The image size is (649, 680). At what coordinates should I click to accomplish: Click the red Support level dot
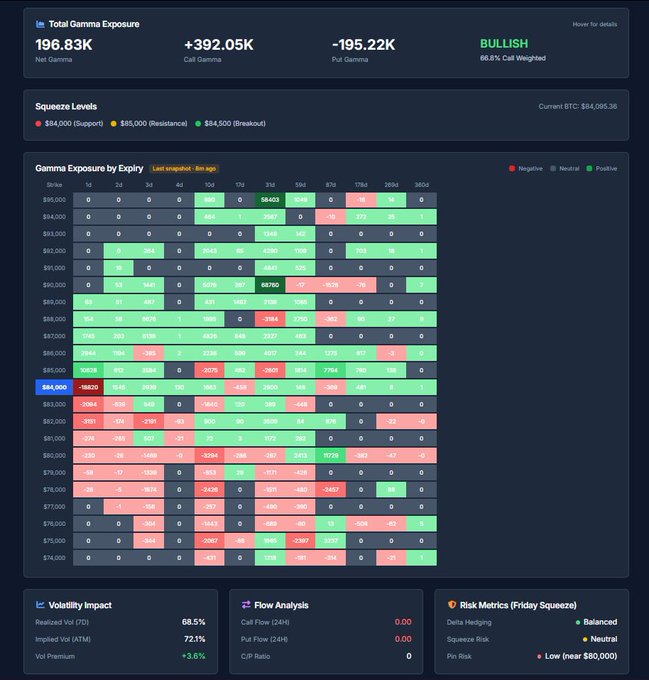39,124
